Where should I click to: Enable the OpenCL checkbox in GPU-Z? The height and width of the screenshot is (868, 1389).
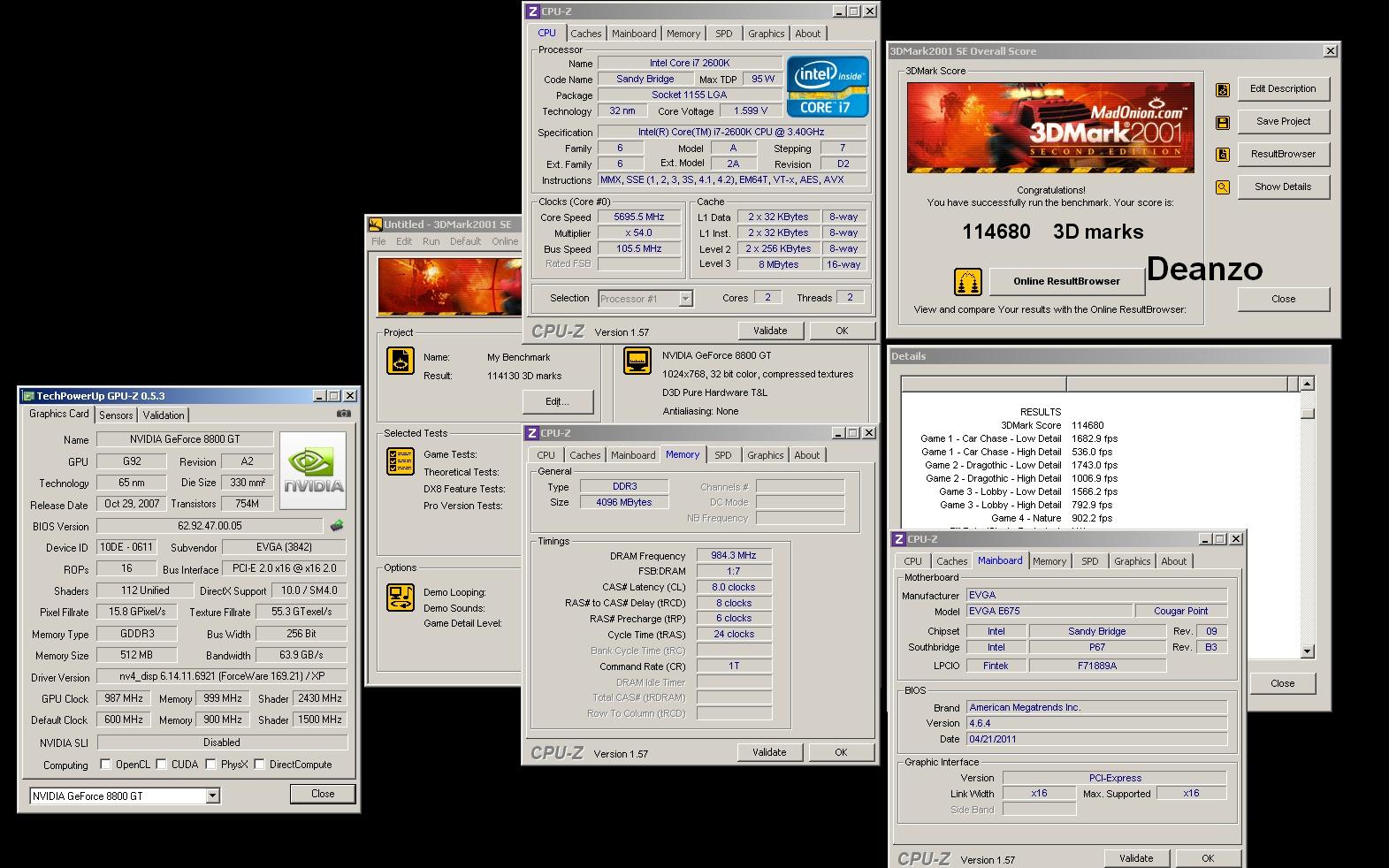pos(105,764)
